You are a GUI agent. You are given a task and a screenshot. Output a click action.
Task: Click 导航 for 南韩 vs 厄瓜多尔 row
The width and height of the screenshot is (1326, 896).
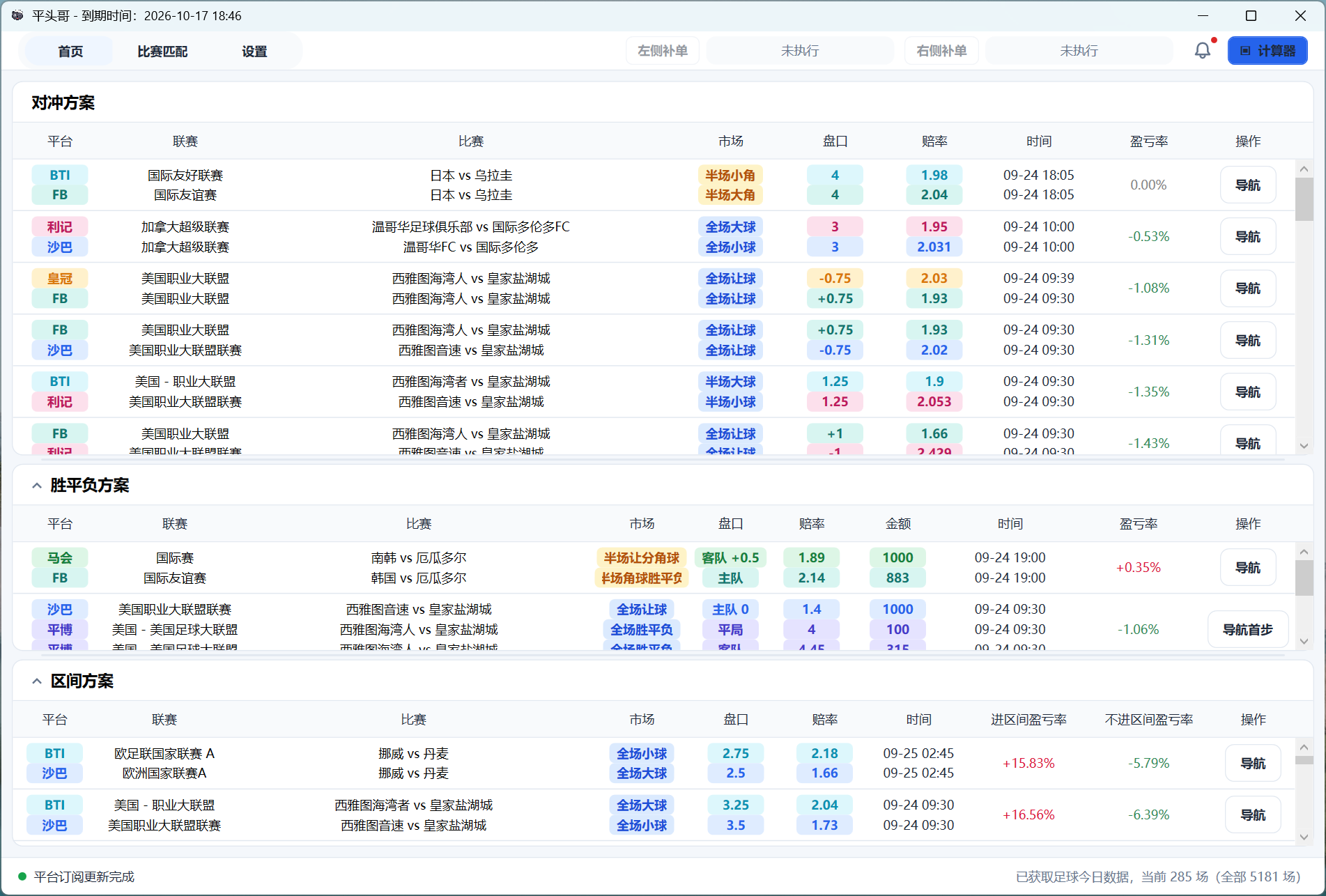pyautogui.click(x=1248, y=568)
